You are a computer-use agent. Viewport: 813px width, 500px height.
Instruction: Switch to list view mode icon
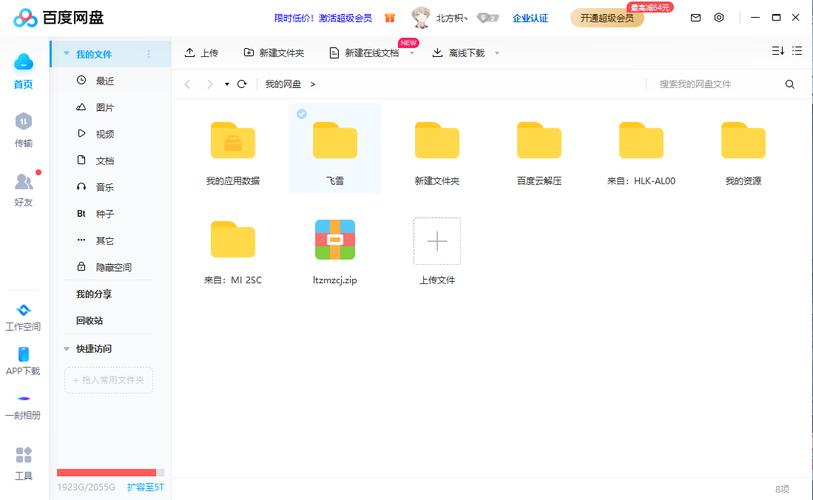coord(797,52)
